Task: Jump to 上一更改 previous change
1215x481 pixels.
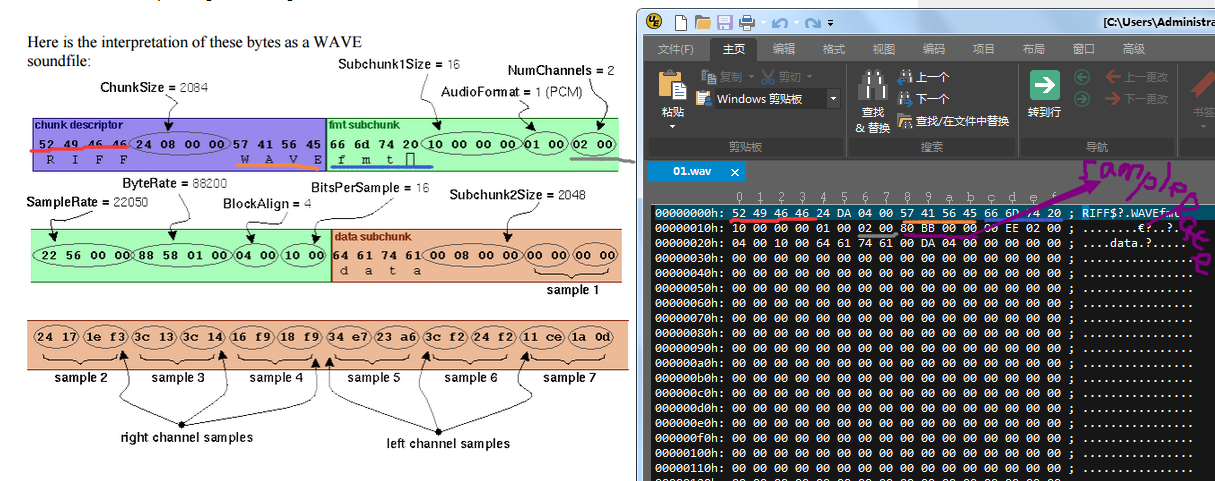Action: coord(1136,77)
